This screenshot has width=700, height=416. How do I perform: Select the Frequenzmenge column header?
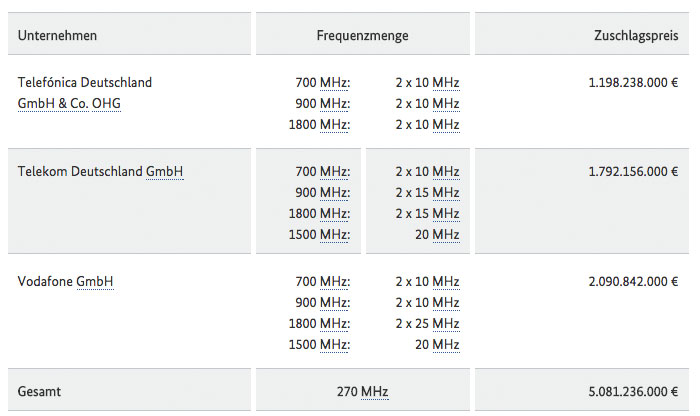pos(362,35)
